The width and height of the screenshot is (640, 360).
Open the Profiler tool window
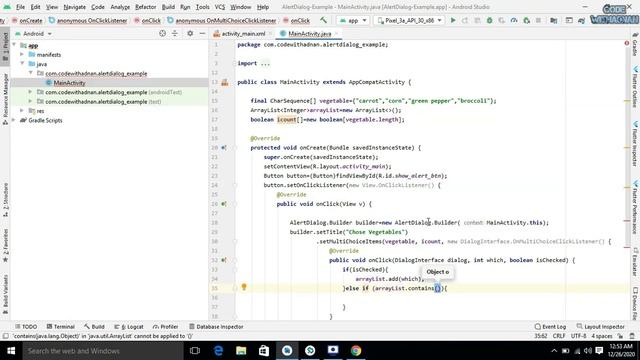(165, 327)
